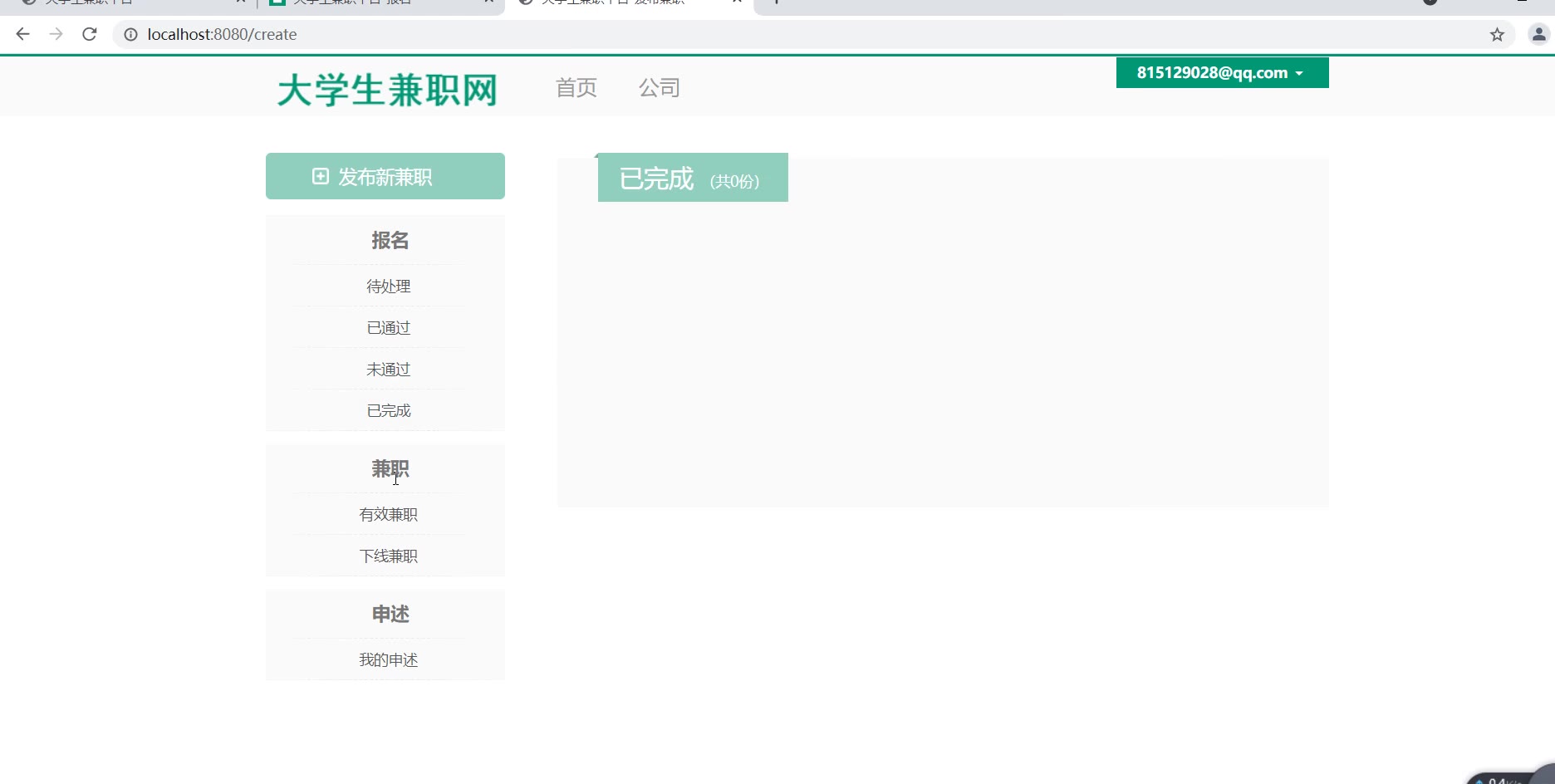This screenshot has width=1555, height=784.
Task: Select 已通过 in the sidebar
Action: click(x=389, y=327)
